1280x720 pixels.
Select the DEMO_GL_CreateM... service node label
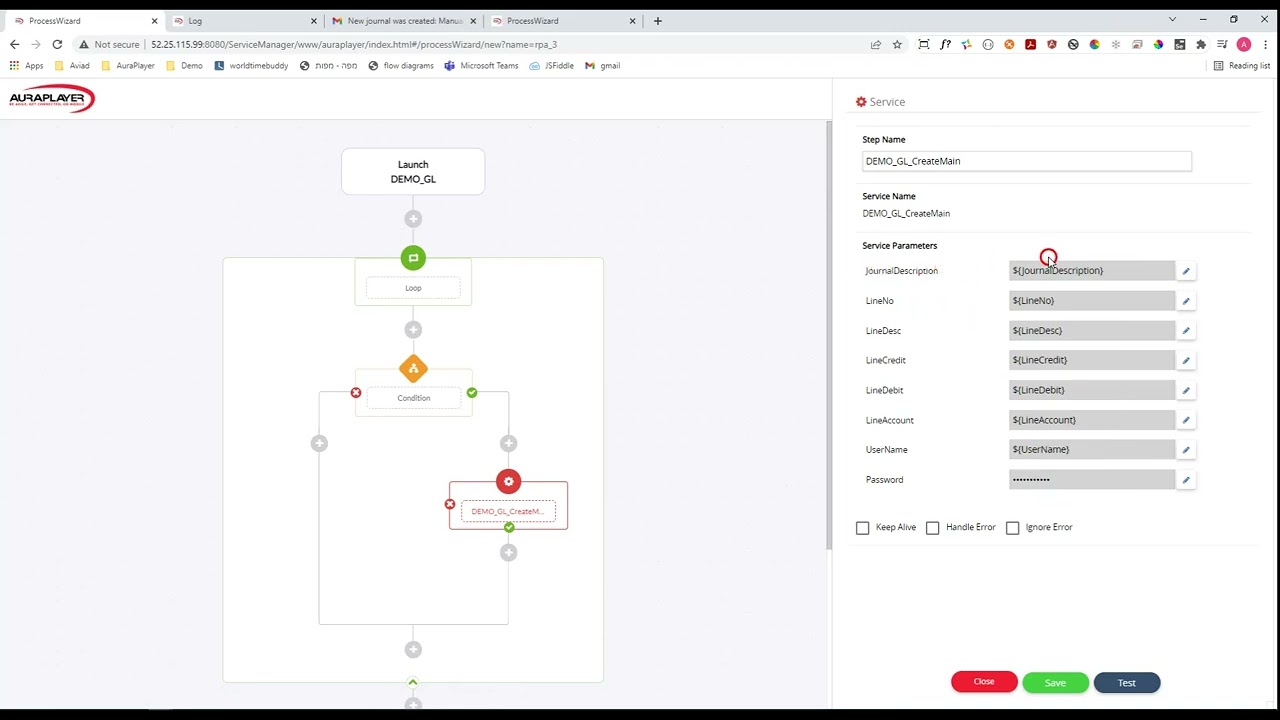tap(508, 511)
